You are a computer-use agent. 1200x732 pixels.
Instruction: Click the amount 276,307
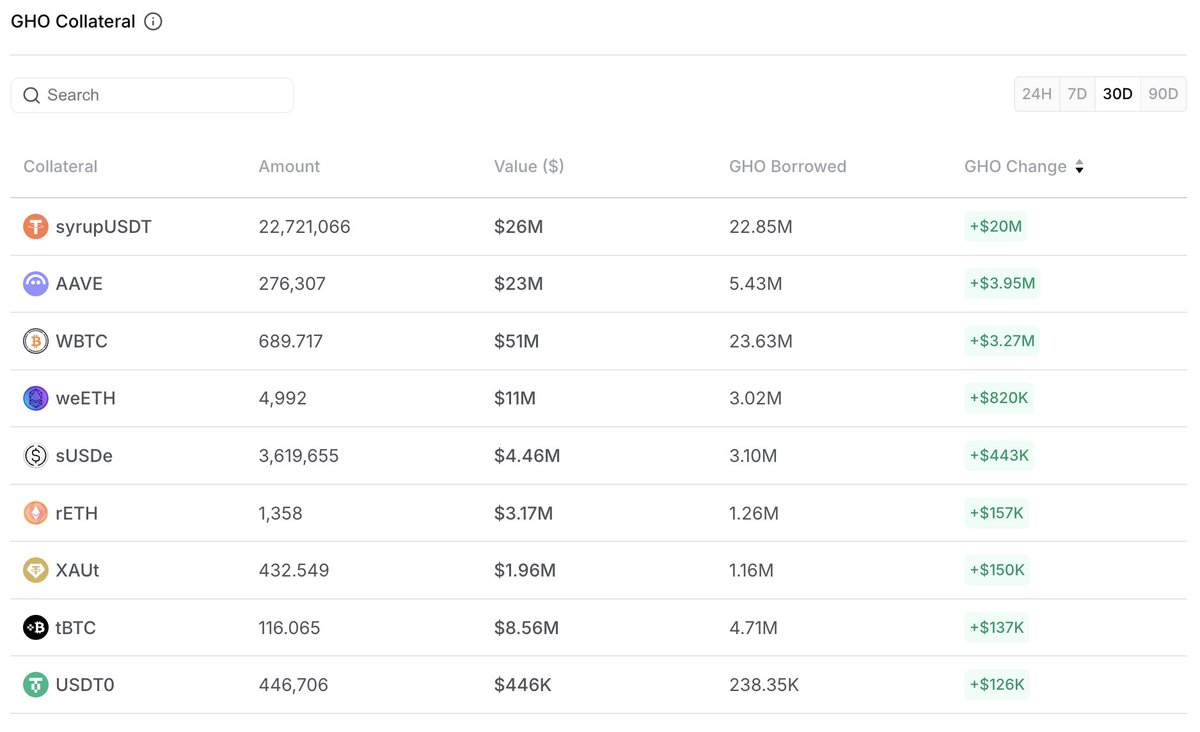coord(293,284)
